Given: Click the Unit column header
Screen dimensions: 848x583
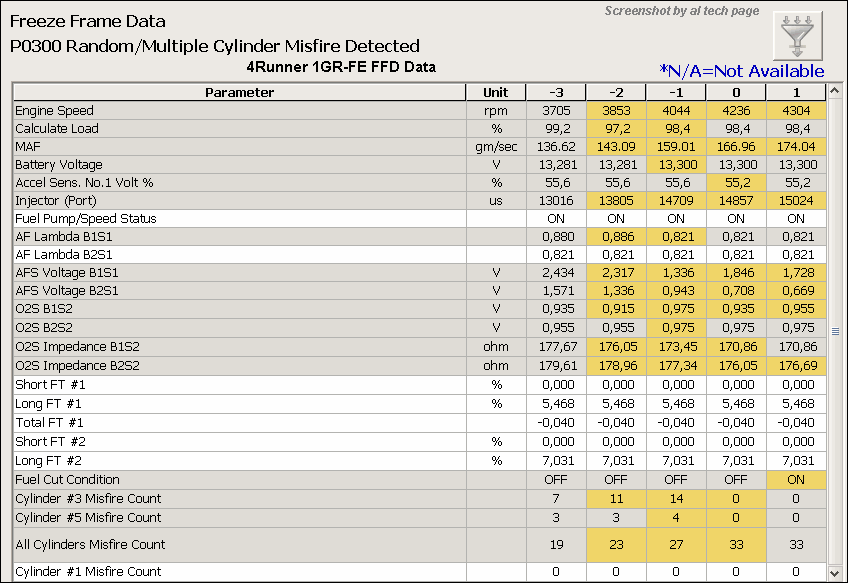Looking at the screenshot, I should (x=495, y=93).
